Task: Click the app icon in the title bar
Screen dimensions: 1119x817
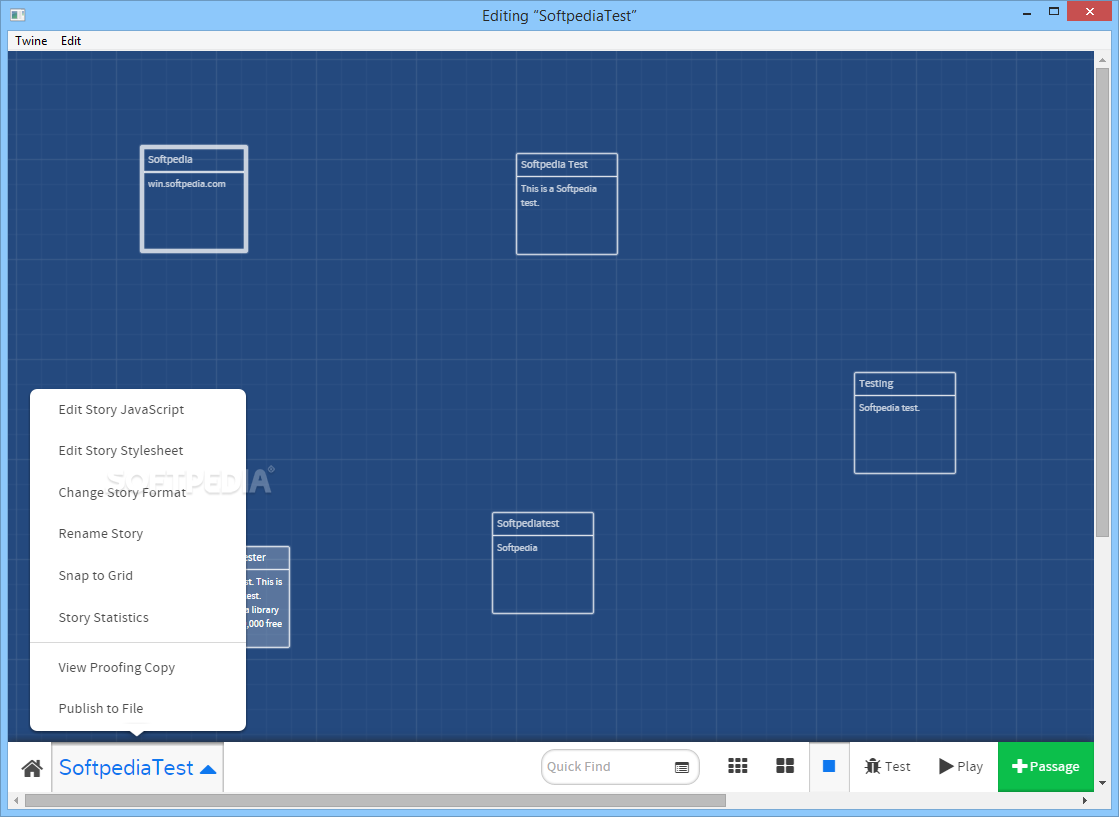Action: (18, 14)
